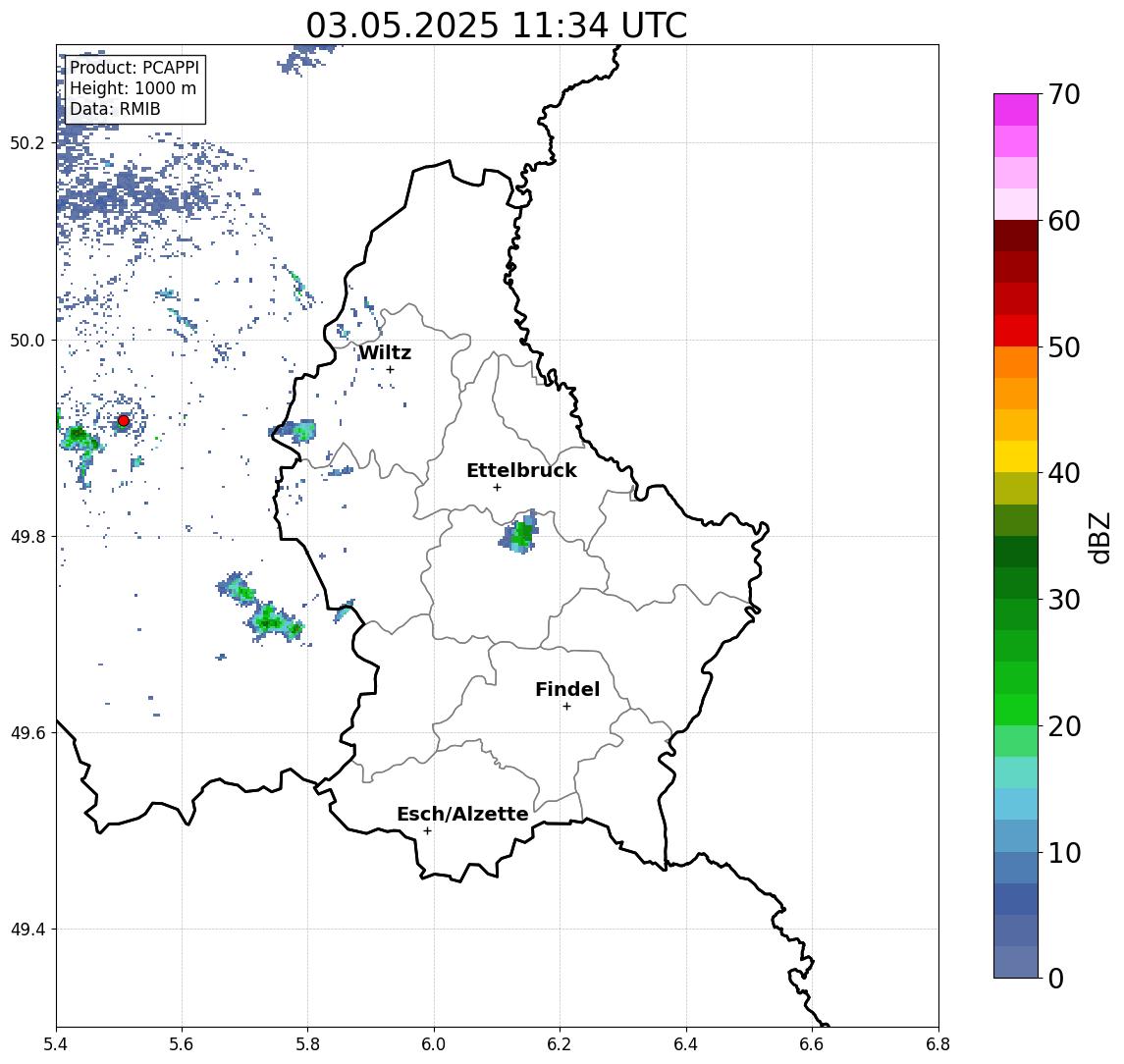Click the latitude 49.4 axis label
The height and width of the screenshot is (1064, 1124).
[27, 930]
